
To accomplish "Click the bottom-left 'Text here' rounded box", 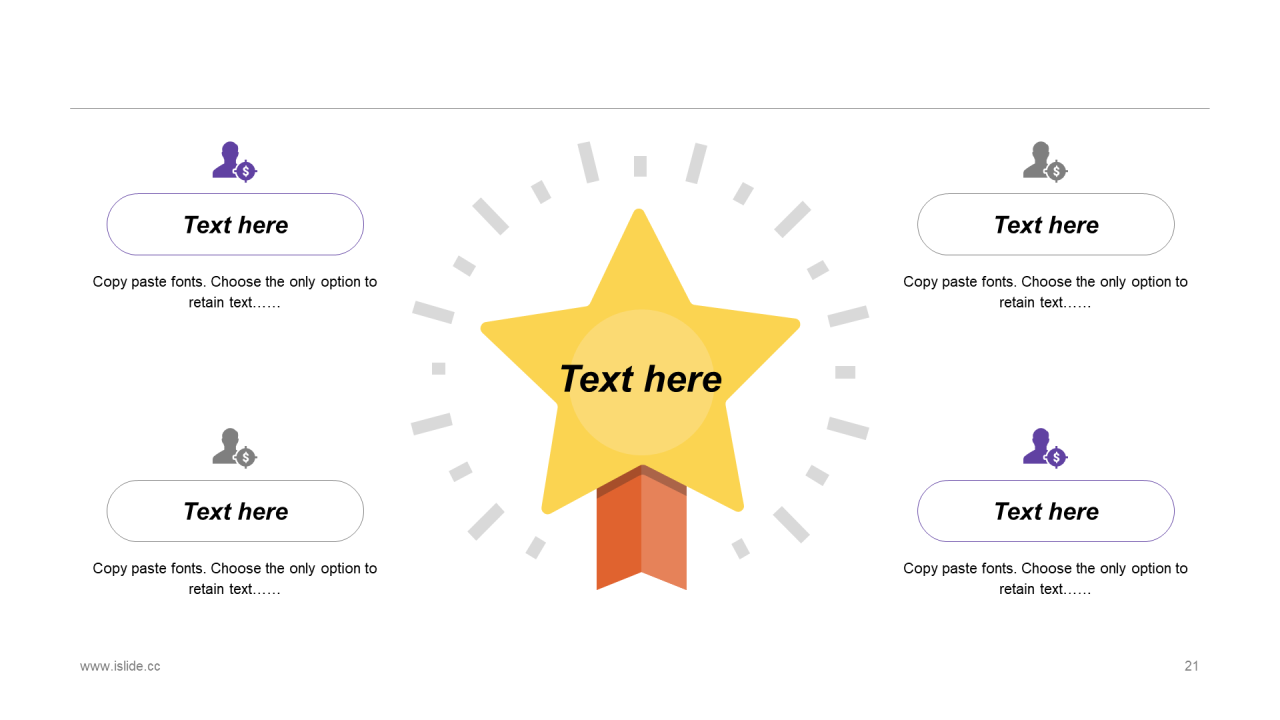I will point(235,511).
